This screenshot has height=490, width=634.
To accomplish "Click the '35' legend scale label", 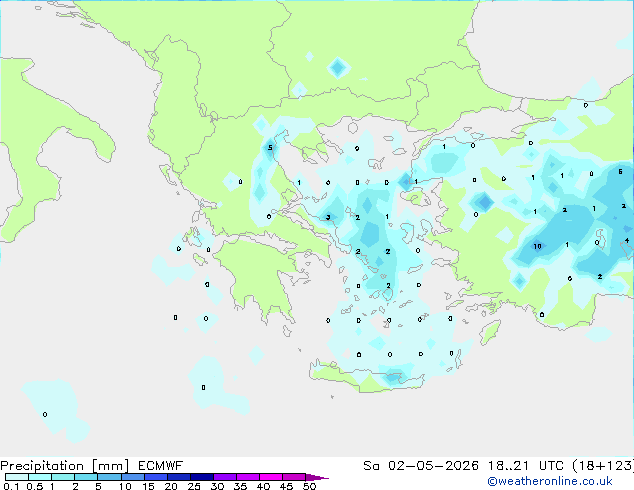I will 240,486.
